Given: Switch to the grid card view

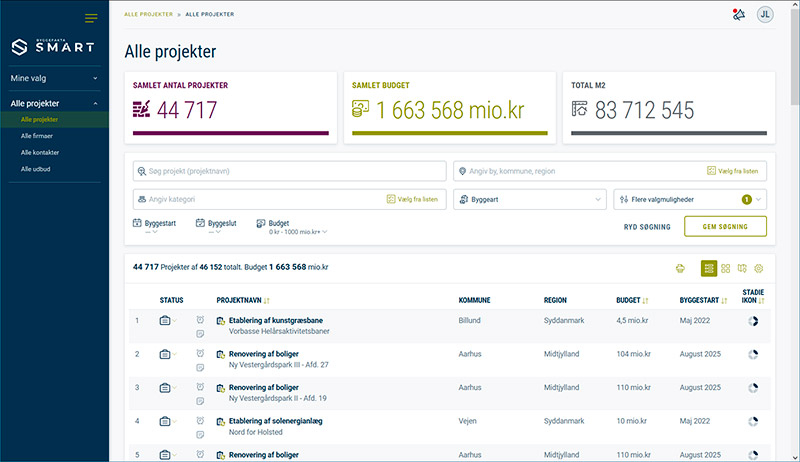Looking at the screenshot, I should [726, 268].
